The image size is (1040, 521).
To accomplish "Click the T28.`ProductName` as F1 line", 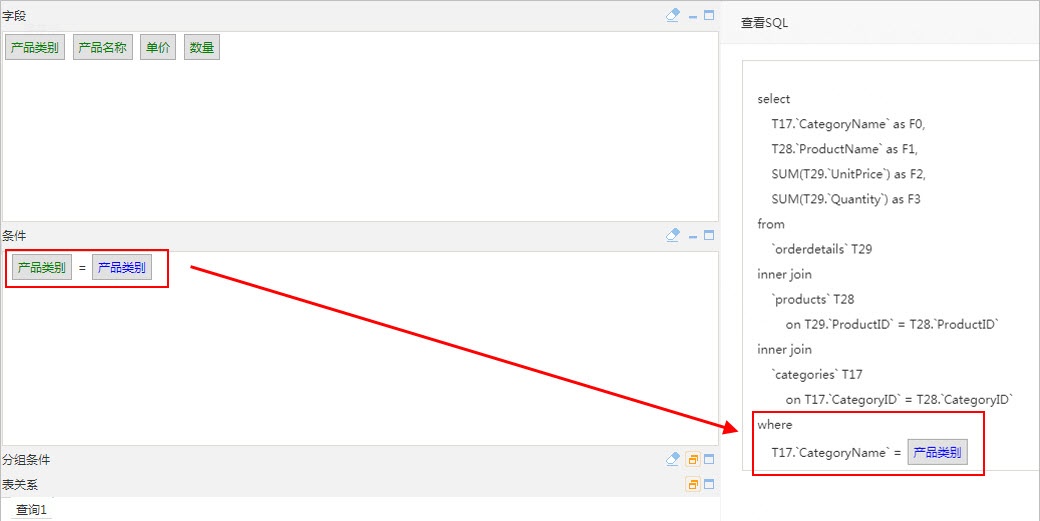I will pos(845,149).
